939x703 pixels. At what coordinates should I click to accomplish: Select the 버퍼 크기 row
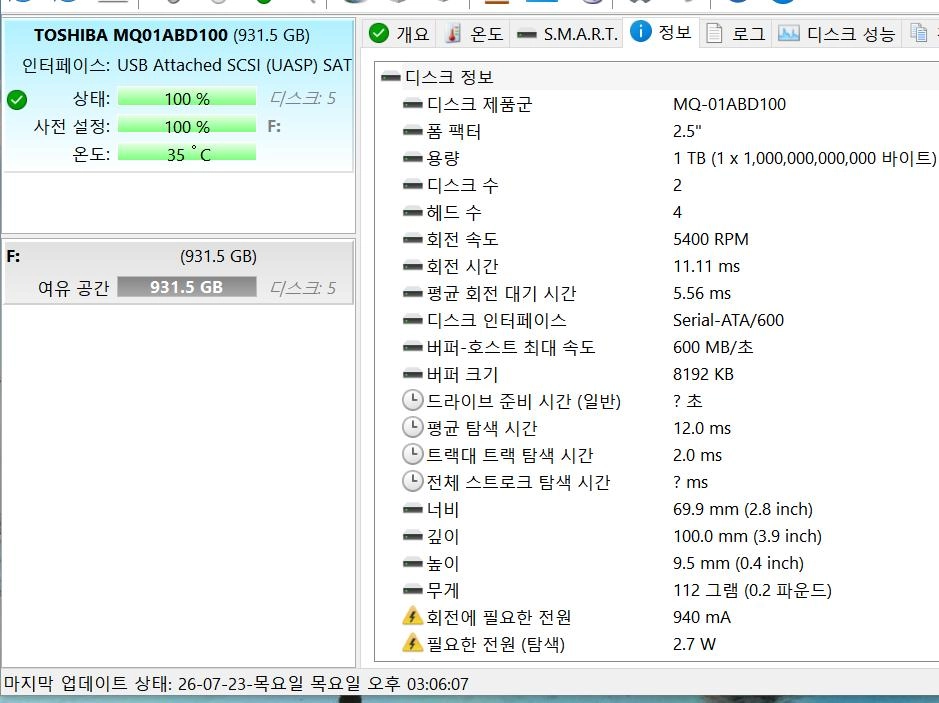[659, 374]
